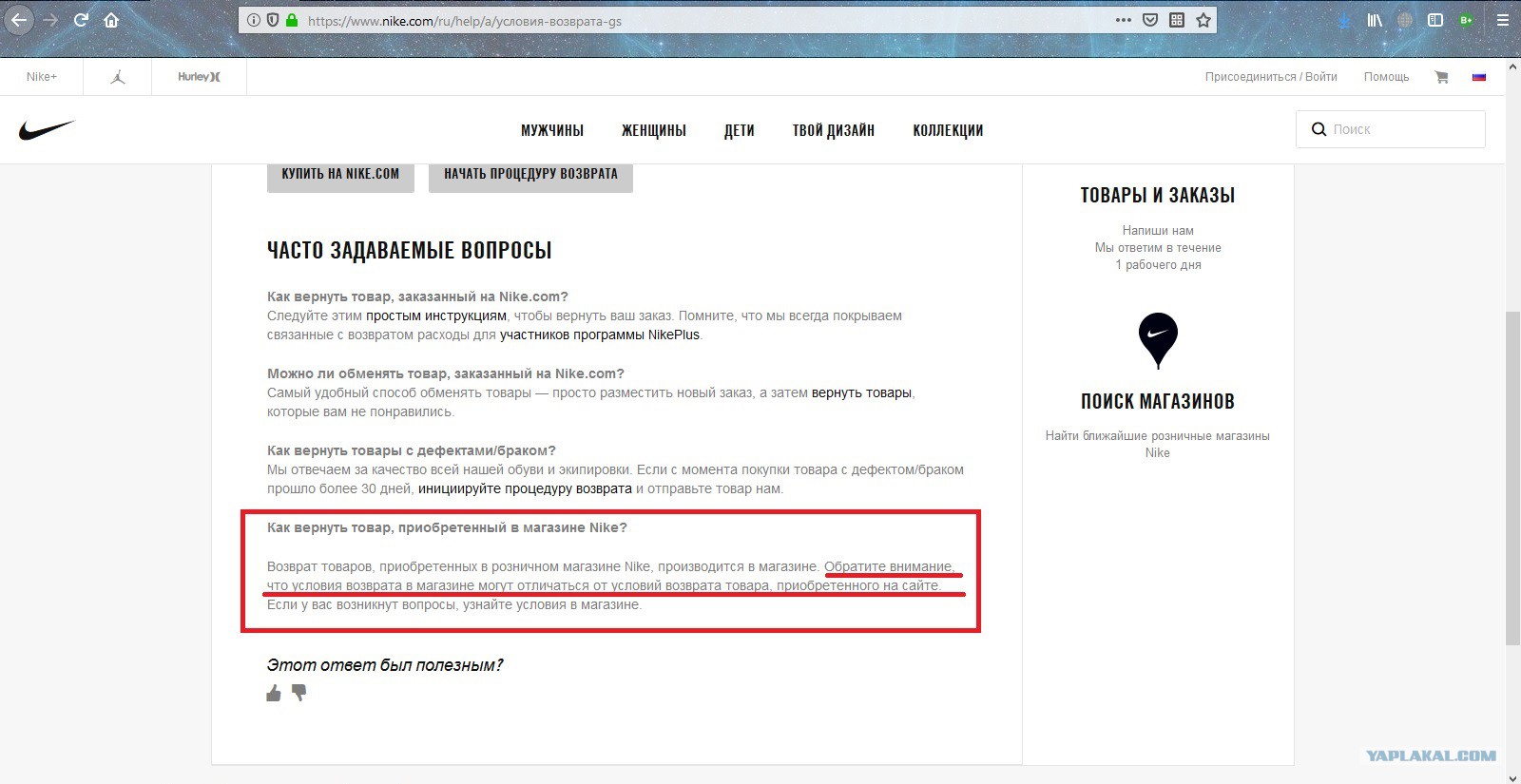Image resolution: width=1521 pixels, height=784 pixels.
Task: Click the Товары и заказы heading
Action: click(x=1158, y=195)
